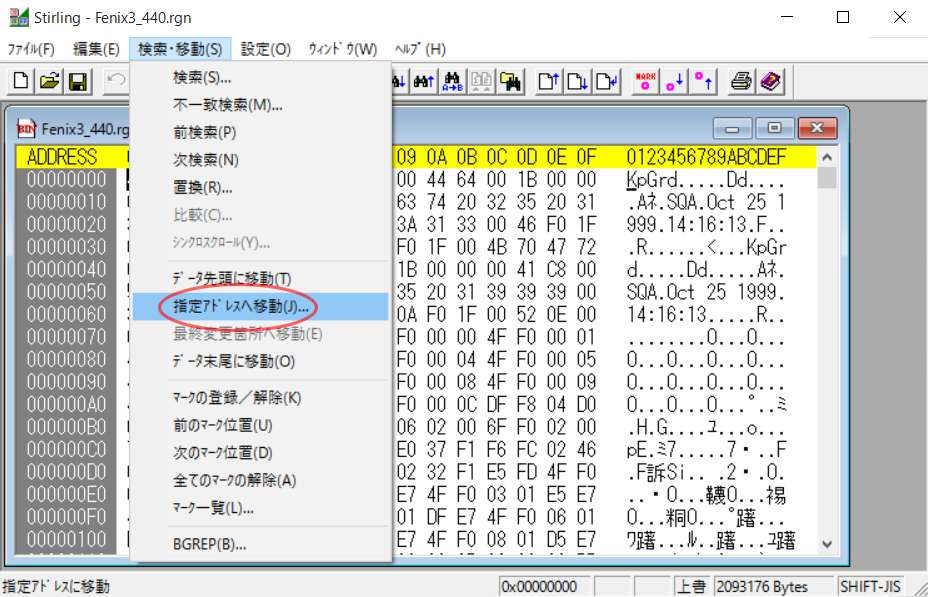Click address row 000000A0
Viewport: 928px width, 597px height.
click(66, 405)
